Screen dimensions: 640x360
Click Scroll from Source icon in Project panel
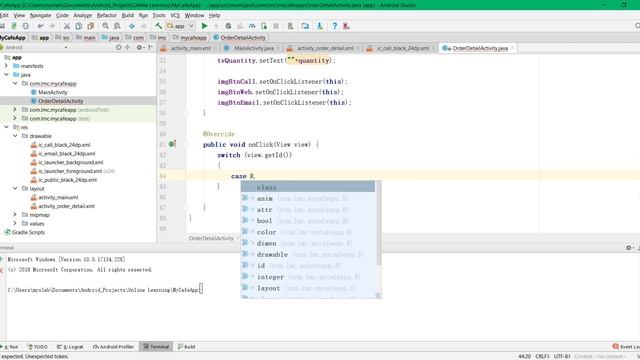coord(118,47)
